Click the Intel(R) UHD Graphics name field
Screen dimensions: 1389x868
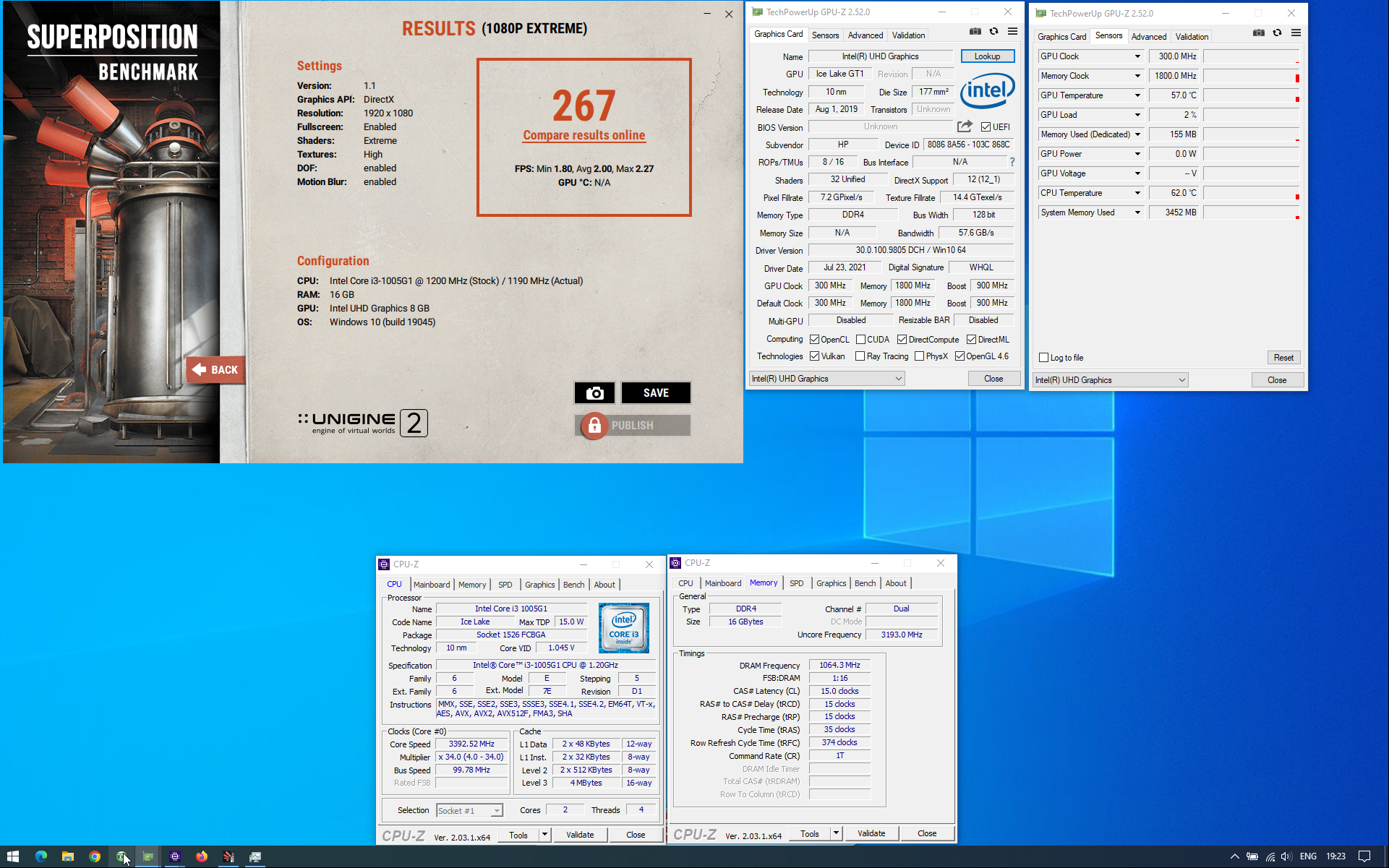point(881,56)
